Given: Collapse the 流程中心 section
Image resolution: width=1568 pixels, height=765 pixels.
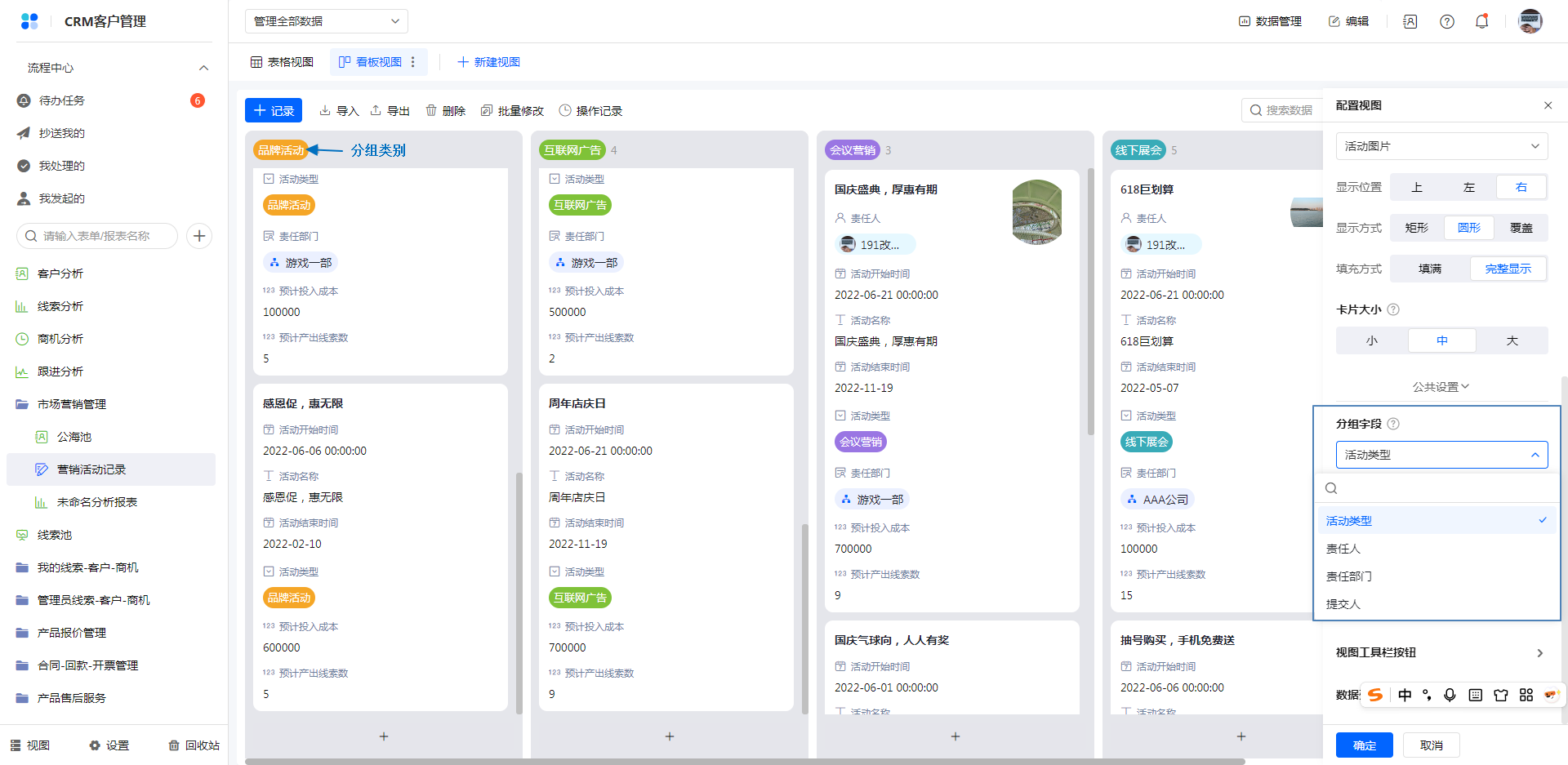Looking at the screenshot, I should 203,68.
